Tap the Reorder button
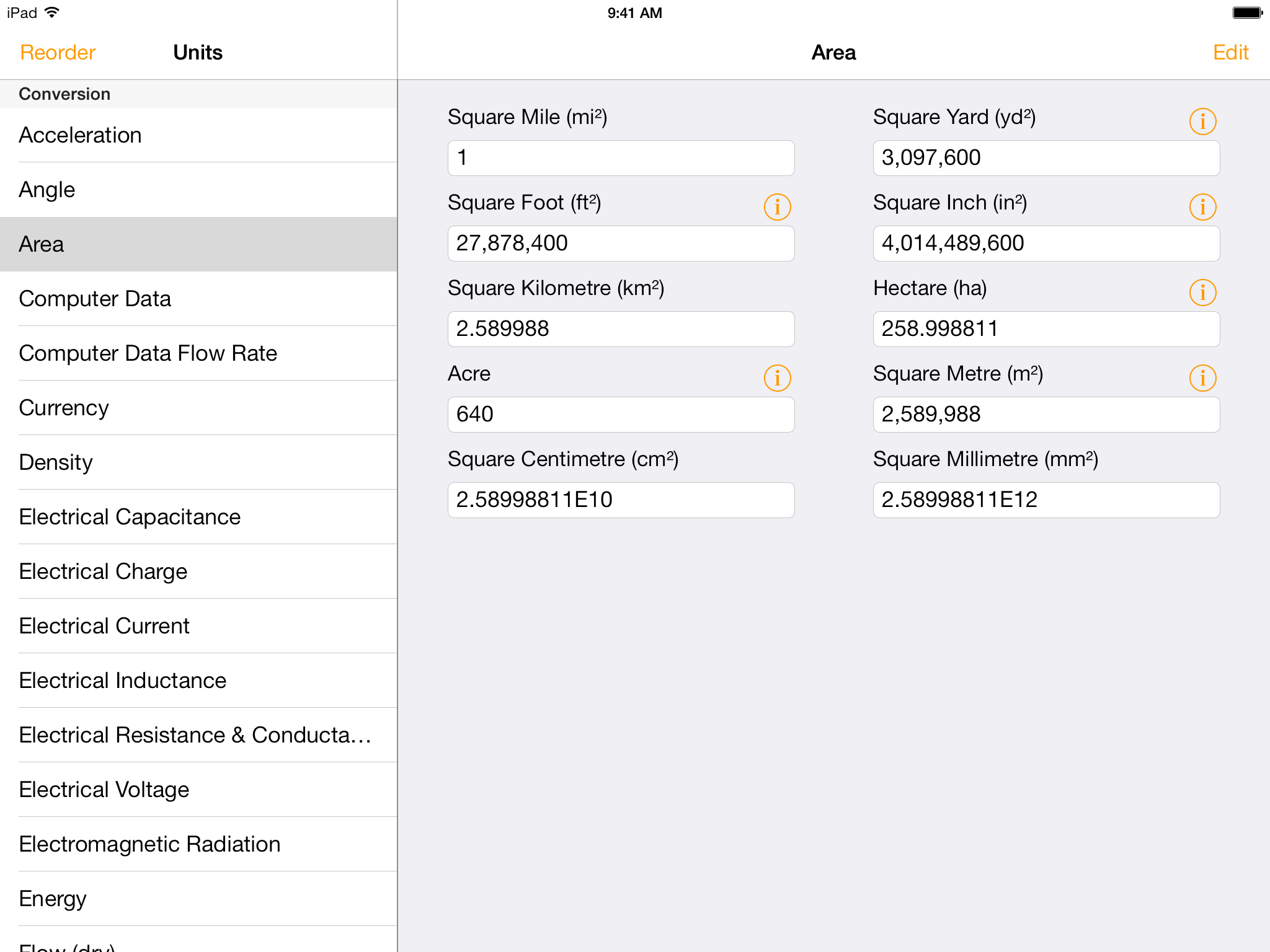 pos(58,53)
